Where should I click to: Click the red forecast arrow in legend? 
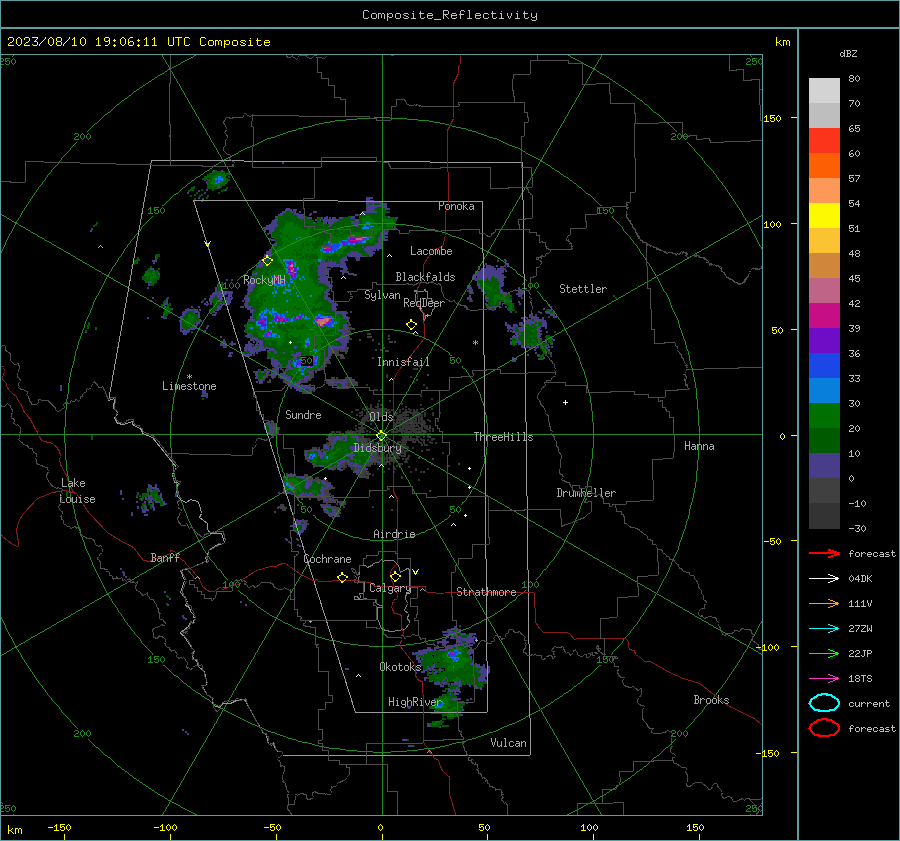(x=824, y=553)
